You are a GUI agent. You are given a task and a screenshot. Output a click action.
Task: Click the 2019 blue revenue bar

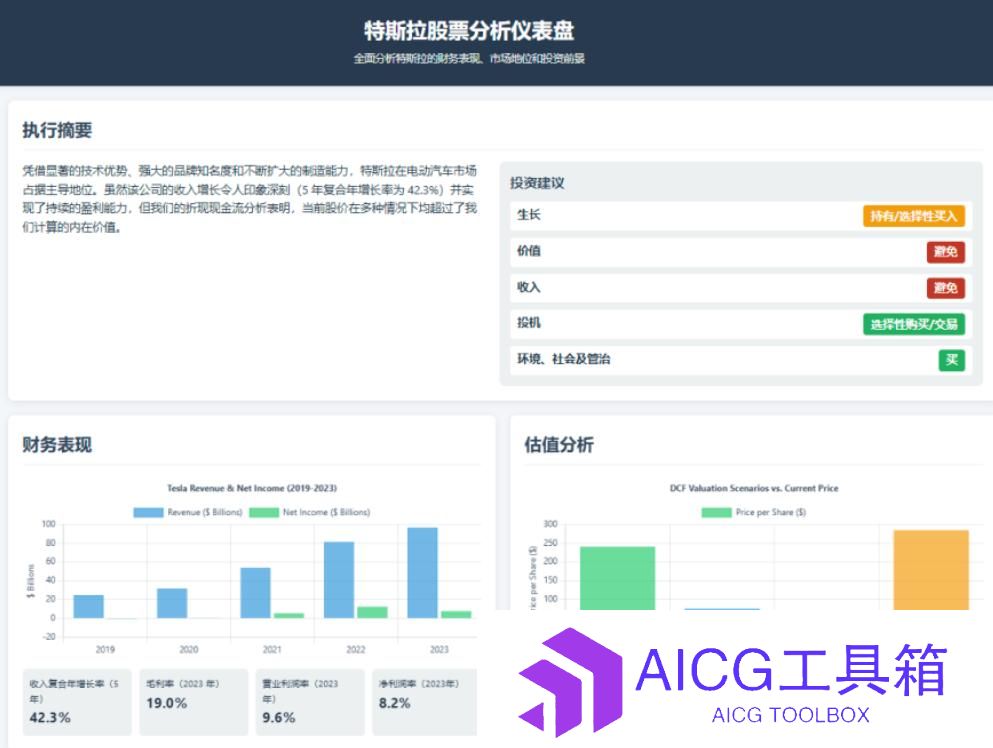[89, 607]
